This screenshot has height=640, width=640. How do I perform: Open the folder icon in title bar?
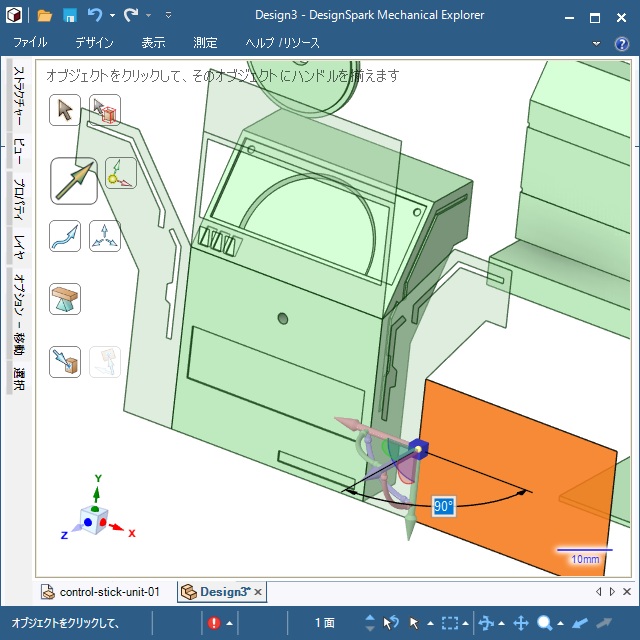coord(45,16)
